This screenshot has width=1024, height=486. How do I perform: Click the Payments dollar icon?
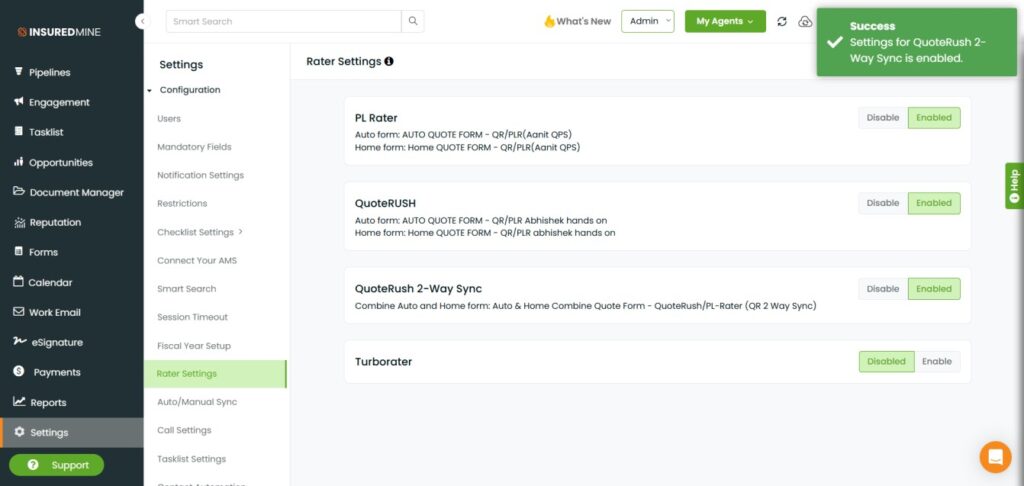click(x=18, y=371)
